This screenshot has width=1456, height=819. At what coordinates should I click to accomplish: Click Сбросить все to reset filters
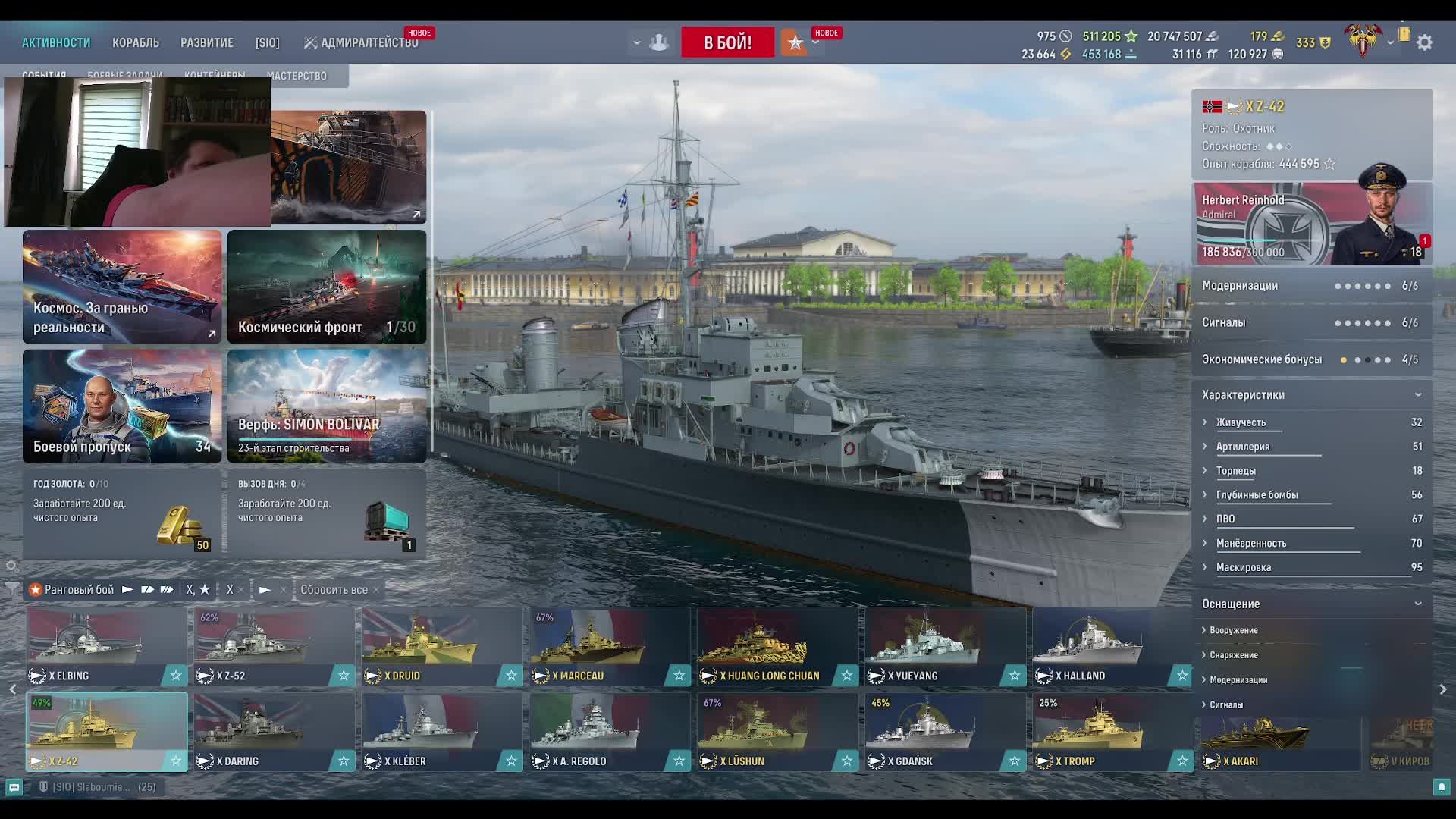[334, 589]
